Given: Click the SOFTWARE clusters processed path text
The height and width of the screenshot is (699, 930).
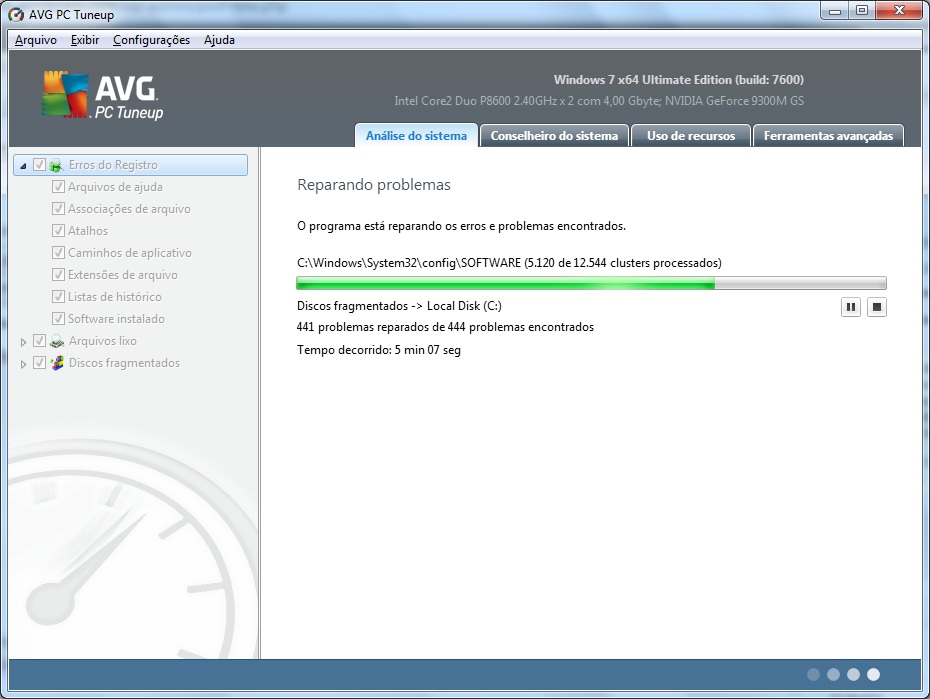Looking at the screenshot, I should pyautogui.click(x=509, y=263).
